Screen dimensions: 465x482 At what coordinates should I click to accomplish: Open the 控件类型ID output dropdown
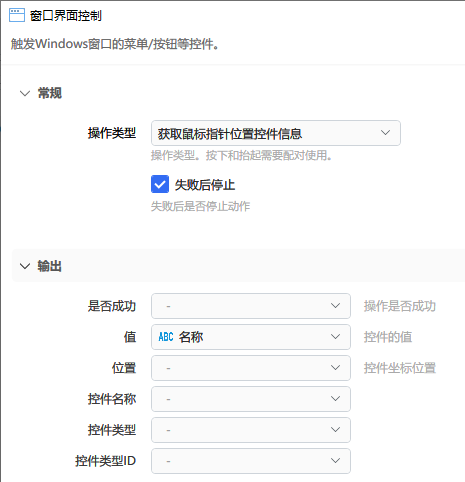(x=251, y=461)
